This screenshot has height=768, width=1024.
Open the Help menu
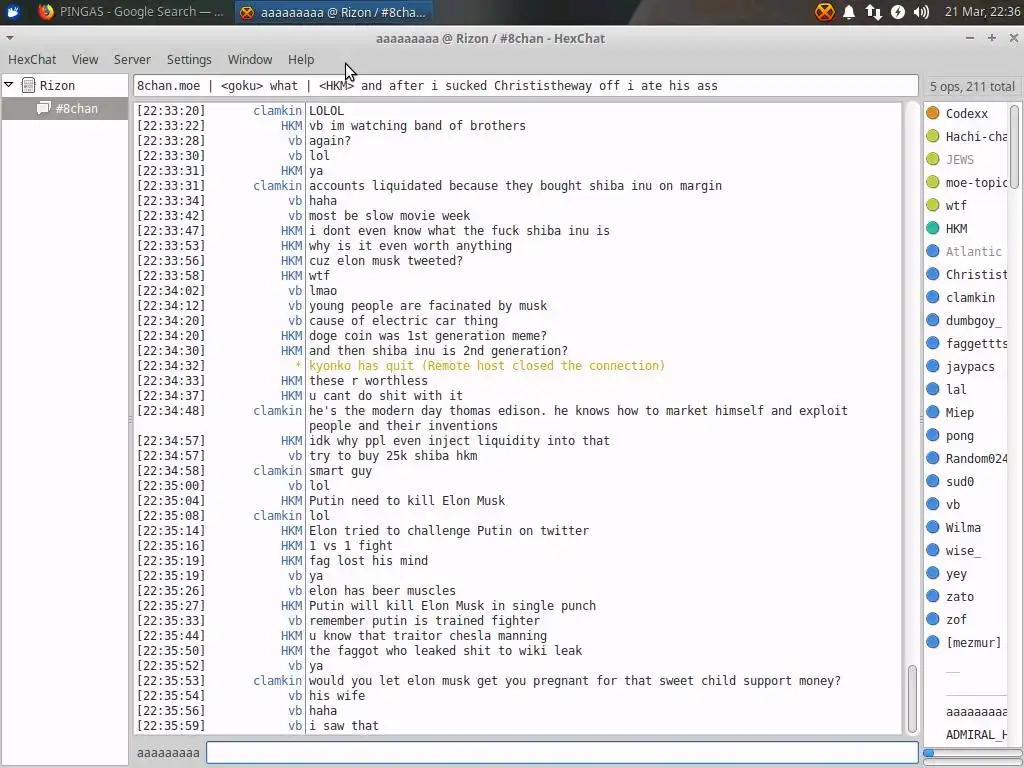click(x=301, y=59)
